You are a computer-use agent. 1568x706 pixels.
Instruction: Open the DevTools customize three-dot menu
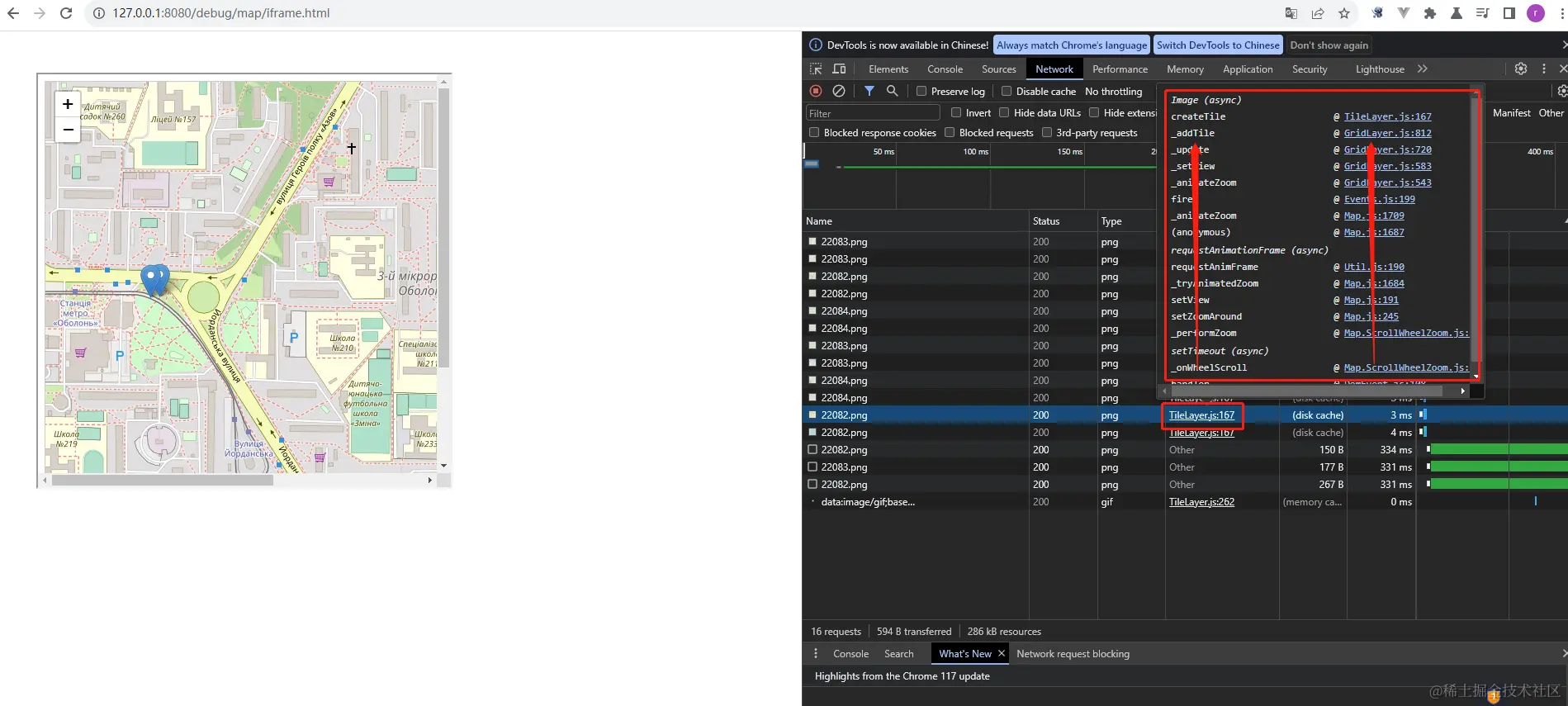pos(1544,69)
